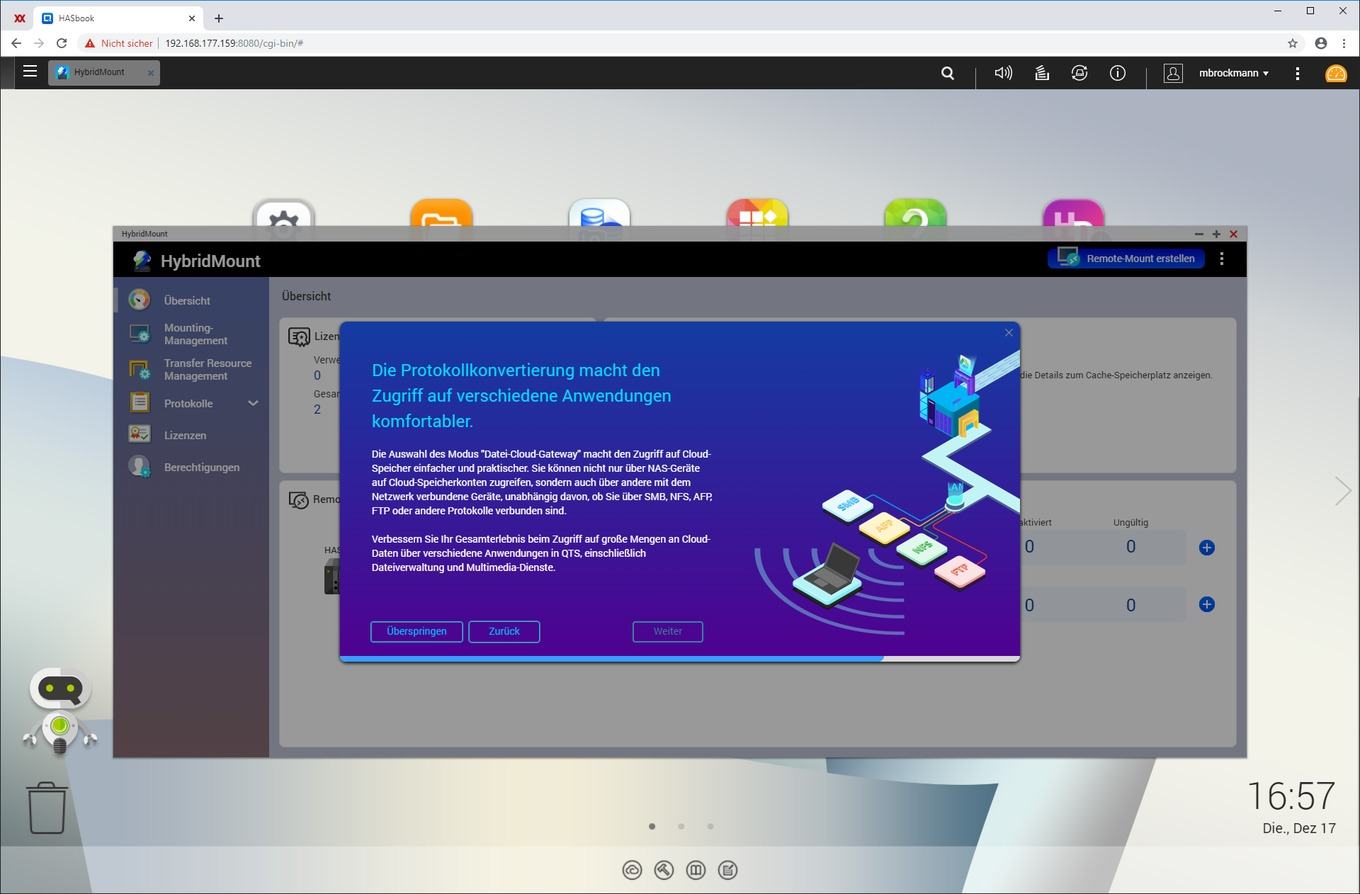Click the Transfer Resource Management icon
The image size is (1360, 894).
click(x=139, y=369)
